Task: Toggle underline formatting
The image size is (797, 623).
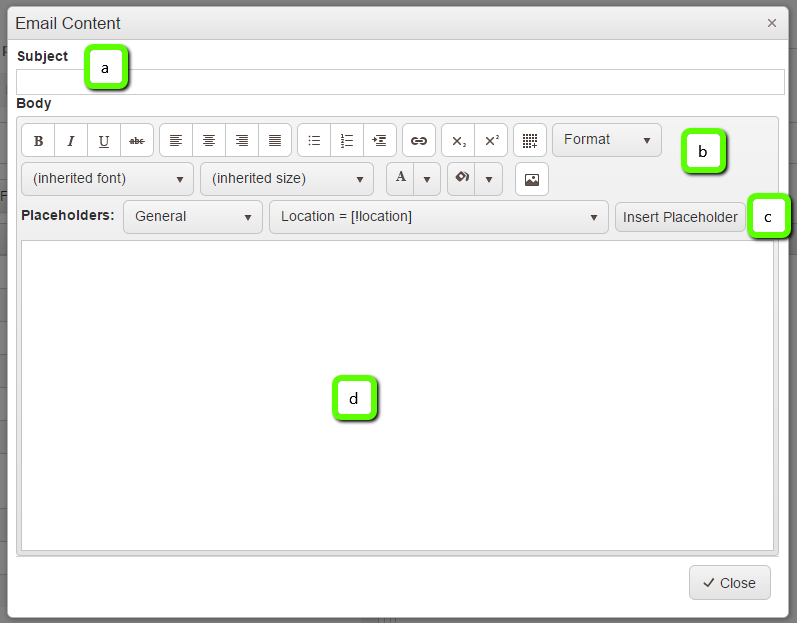Action: tap(104, 141)
